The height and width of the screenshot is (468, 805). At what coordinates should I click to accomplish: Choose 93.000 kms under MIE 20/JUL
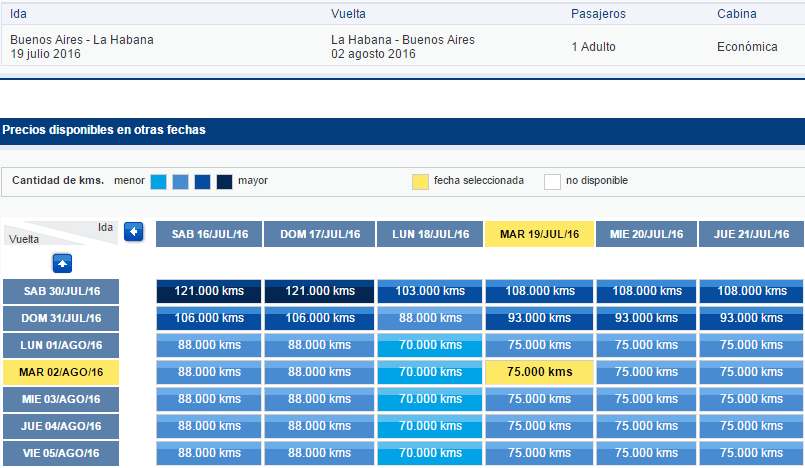pyautogui.click(x=646, y=318)
